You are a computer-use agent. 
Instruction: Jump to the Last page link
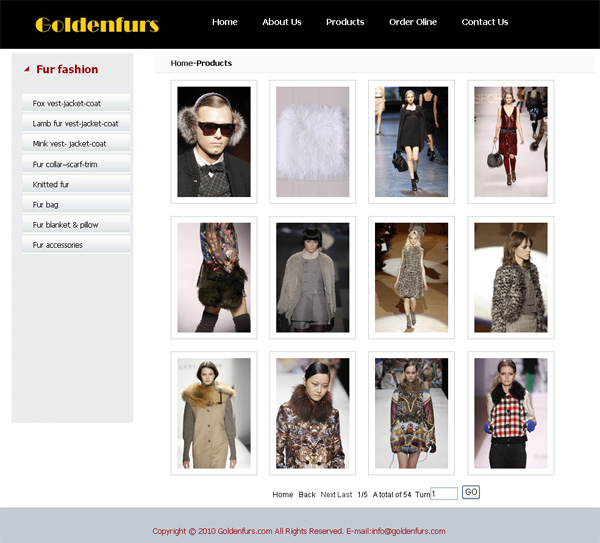pyautogui.click(x=345, y=494)
